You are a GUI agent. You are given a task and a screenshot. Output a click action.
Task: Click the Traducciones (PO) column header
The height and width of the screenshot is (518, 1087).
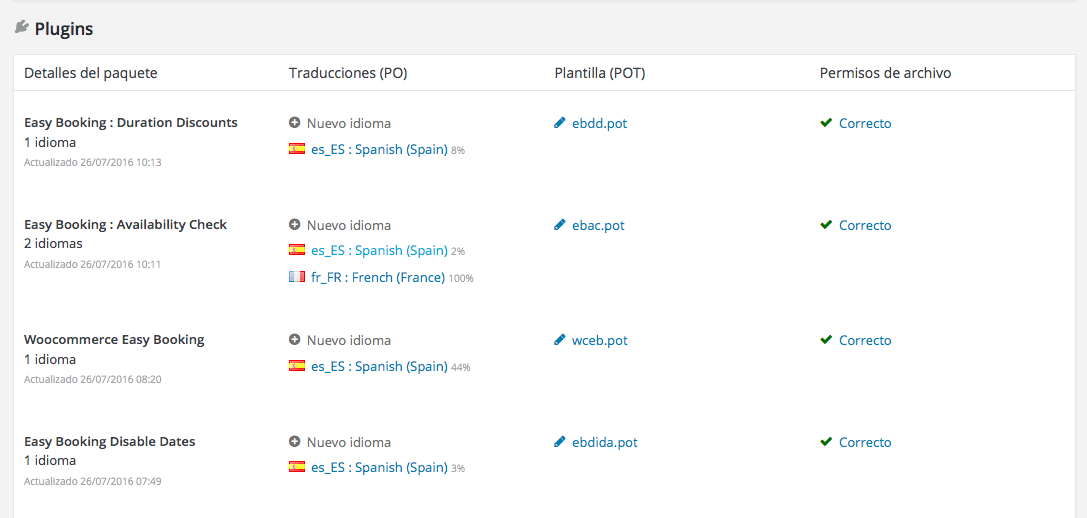tap(348, 73)
